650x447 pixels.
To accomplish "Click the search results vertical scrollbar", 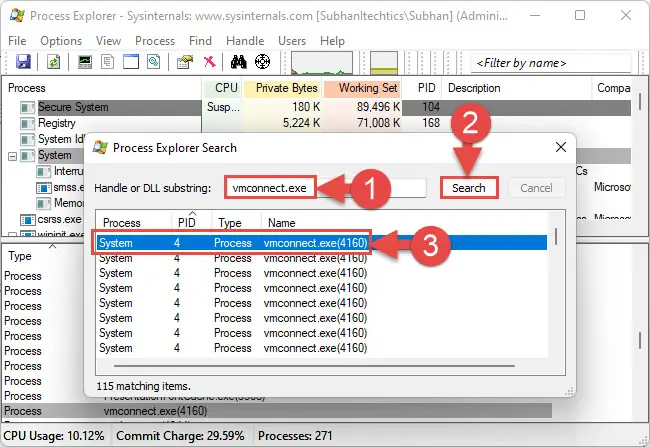I will (556, 237).
